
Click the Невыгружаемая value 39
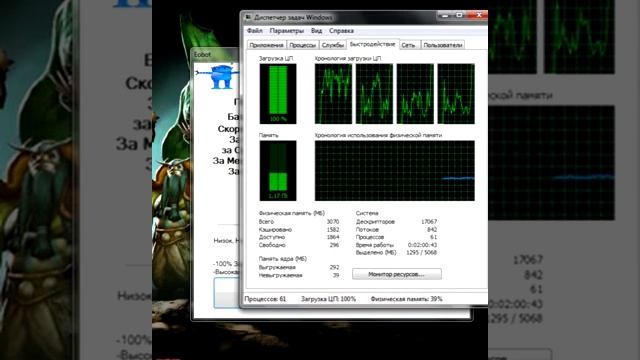pyautogui.click(x=336, y=275)
